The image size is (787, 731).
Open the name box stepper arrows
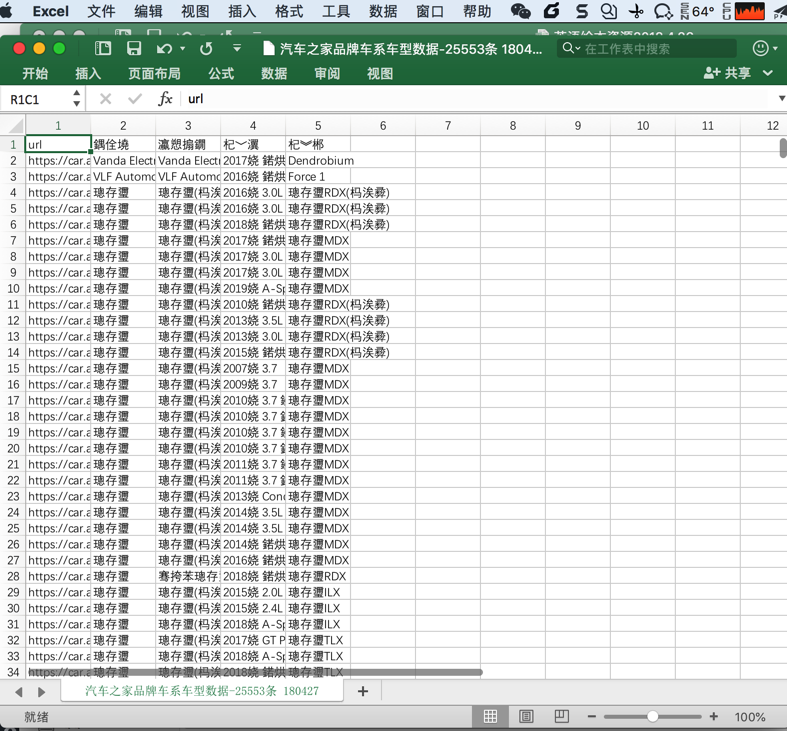click(x=76, y=98)
